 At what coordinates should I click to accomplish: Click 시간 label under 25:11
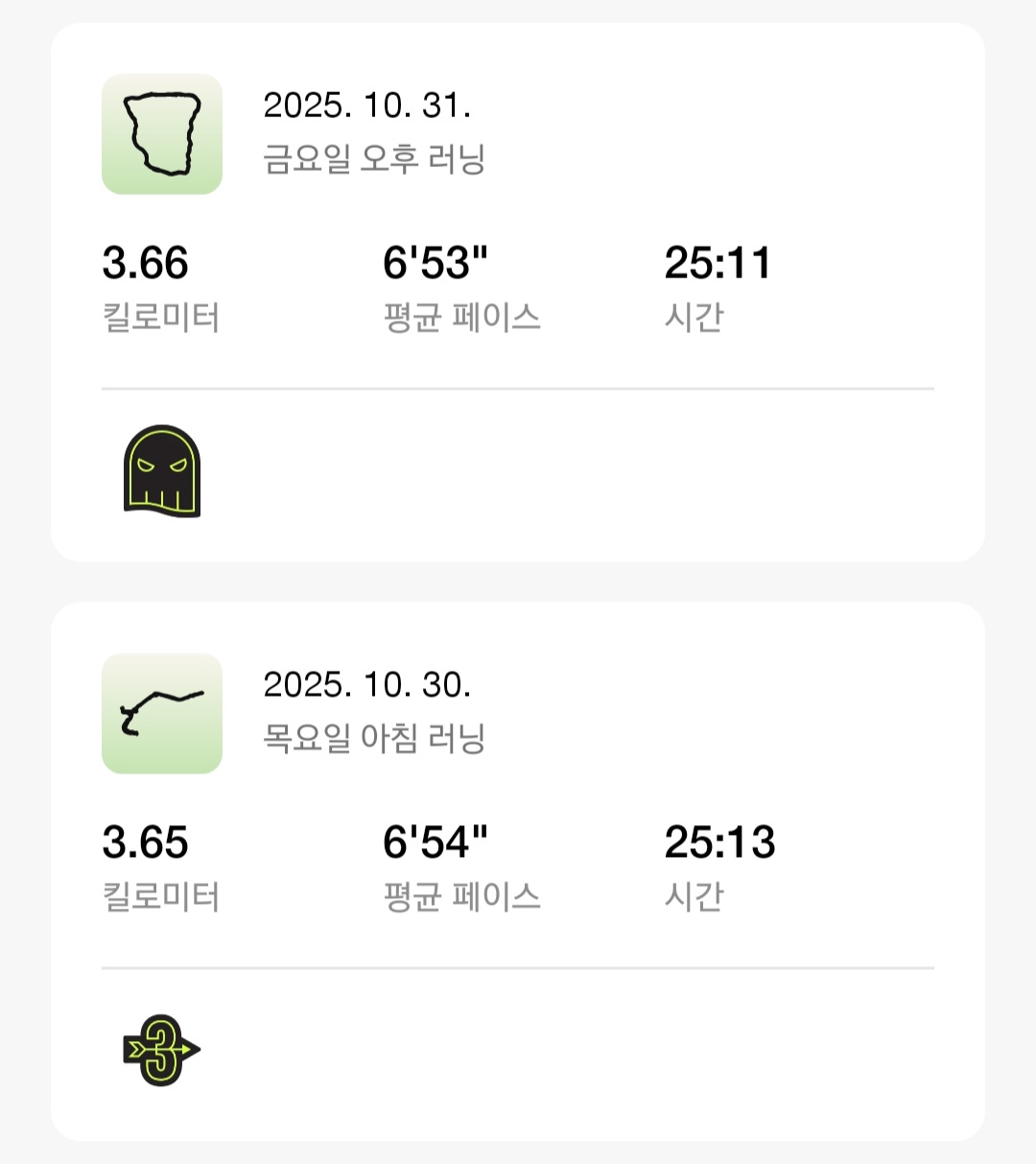click(694, 318)
